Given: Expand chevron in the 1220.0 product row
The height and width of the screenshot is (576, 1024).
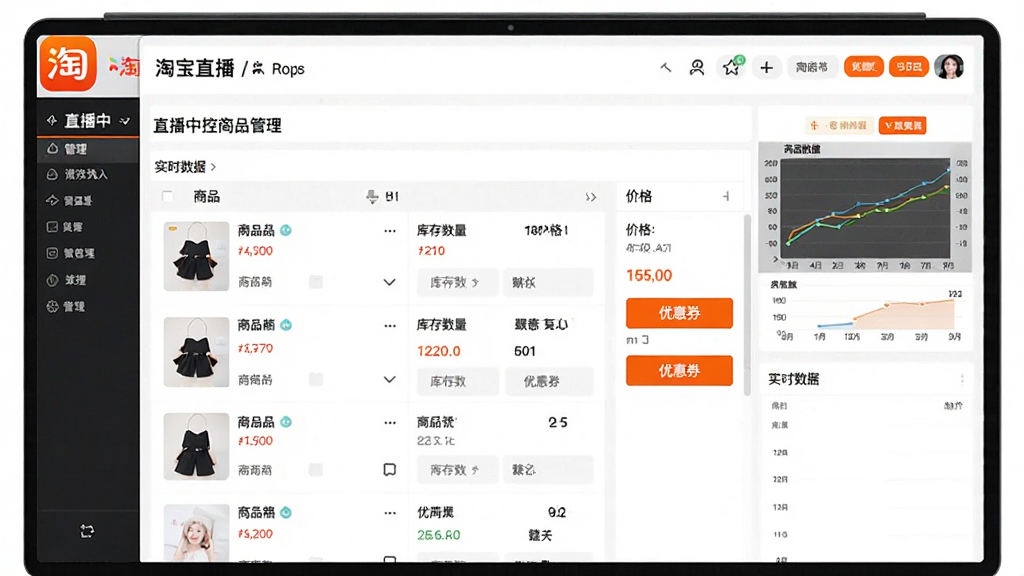Looking at the screenshot, I should [x=389, y=379].
